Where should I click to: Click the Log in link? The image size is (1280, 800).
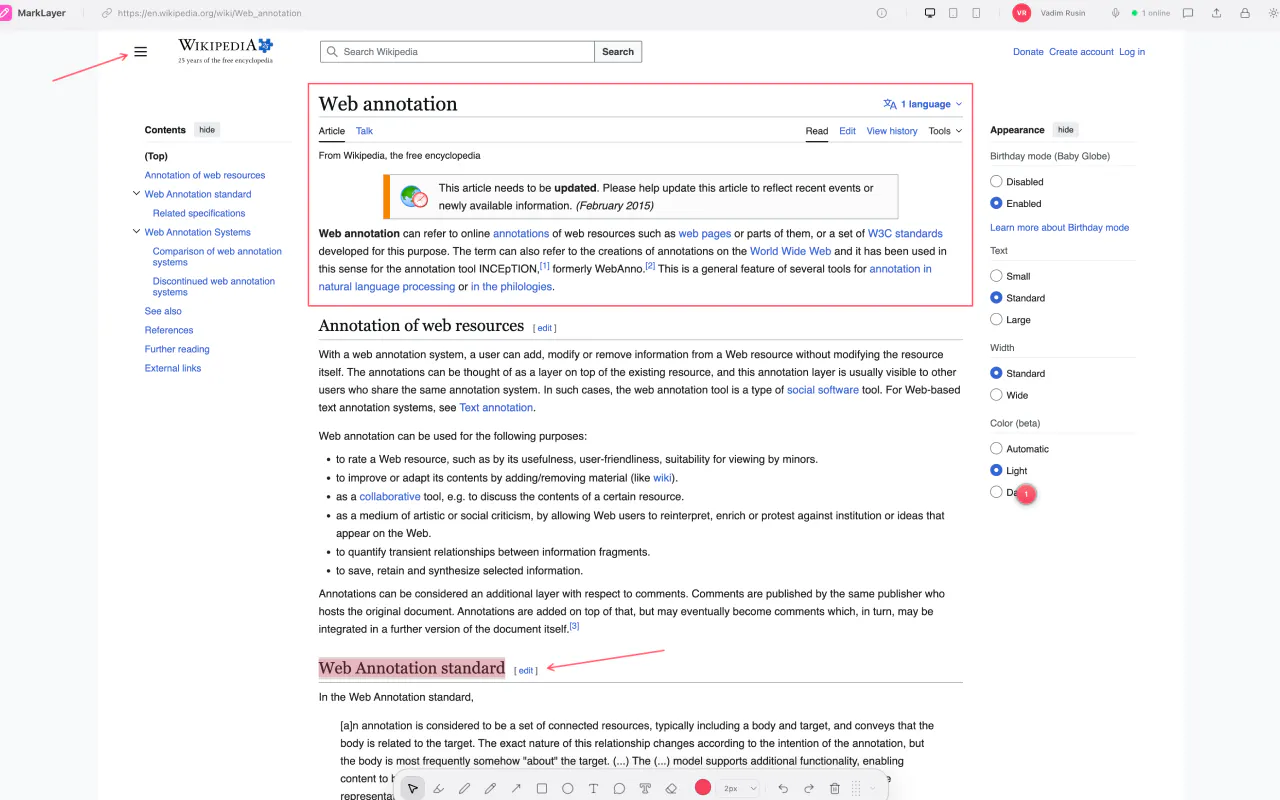[x=1132, y=52]
